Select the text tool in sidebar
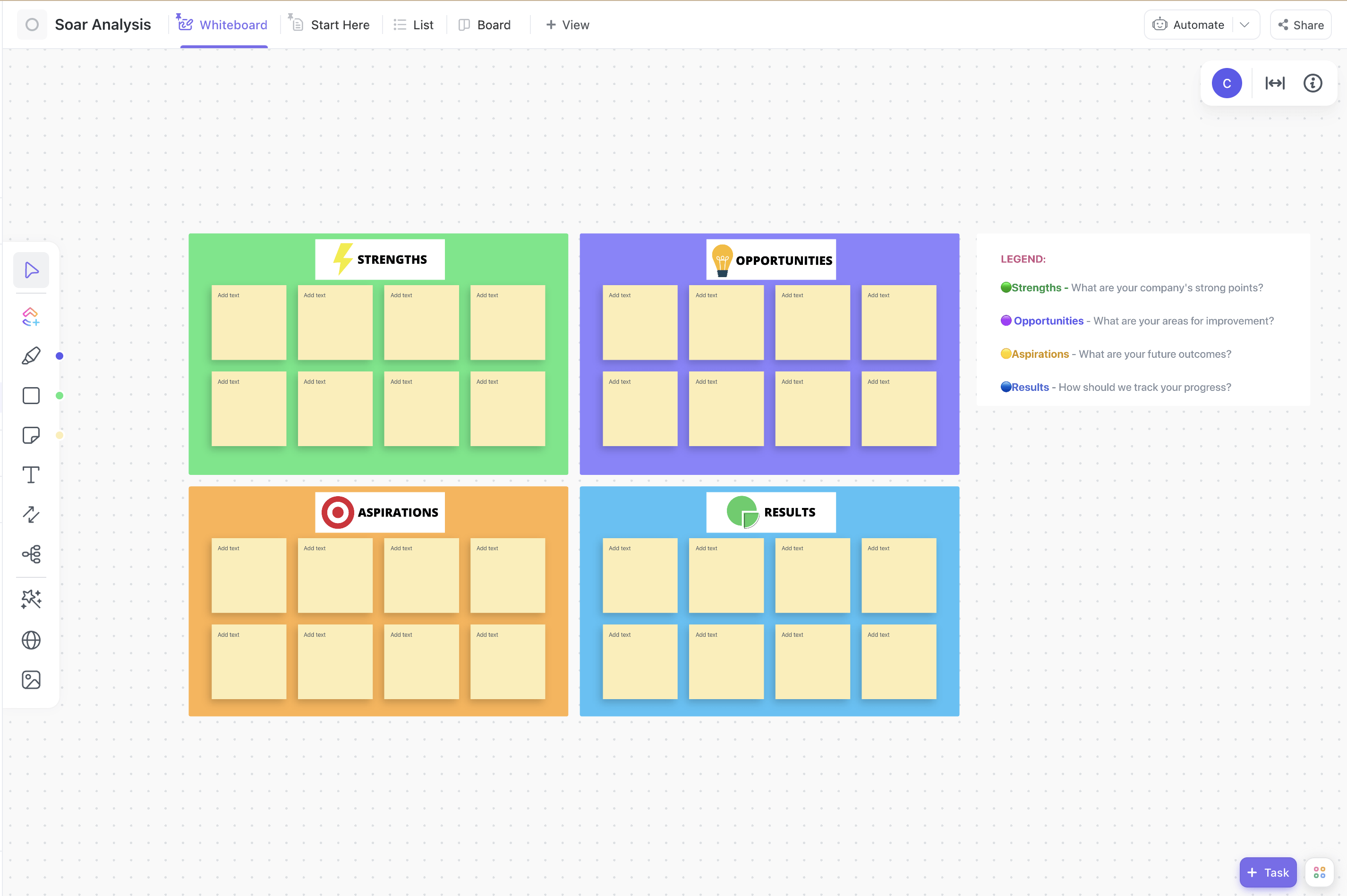The height and width of the screenshot is (896, 1347). click(x=31, y=474)
